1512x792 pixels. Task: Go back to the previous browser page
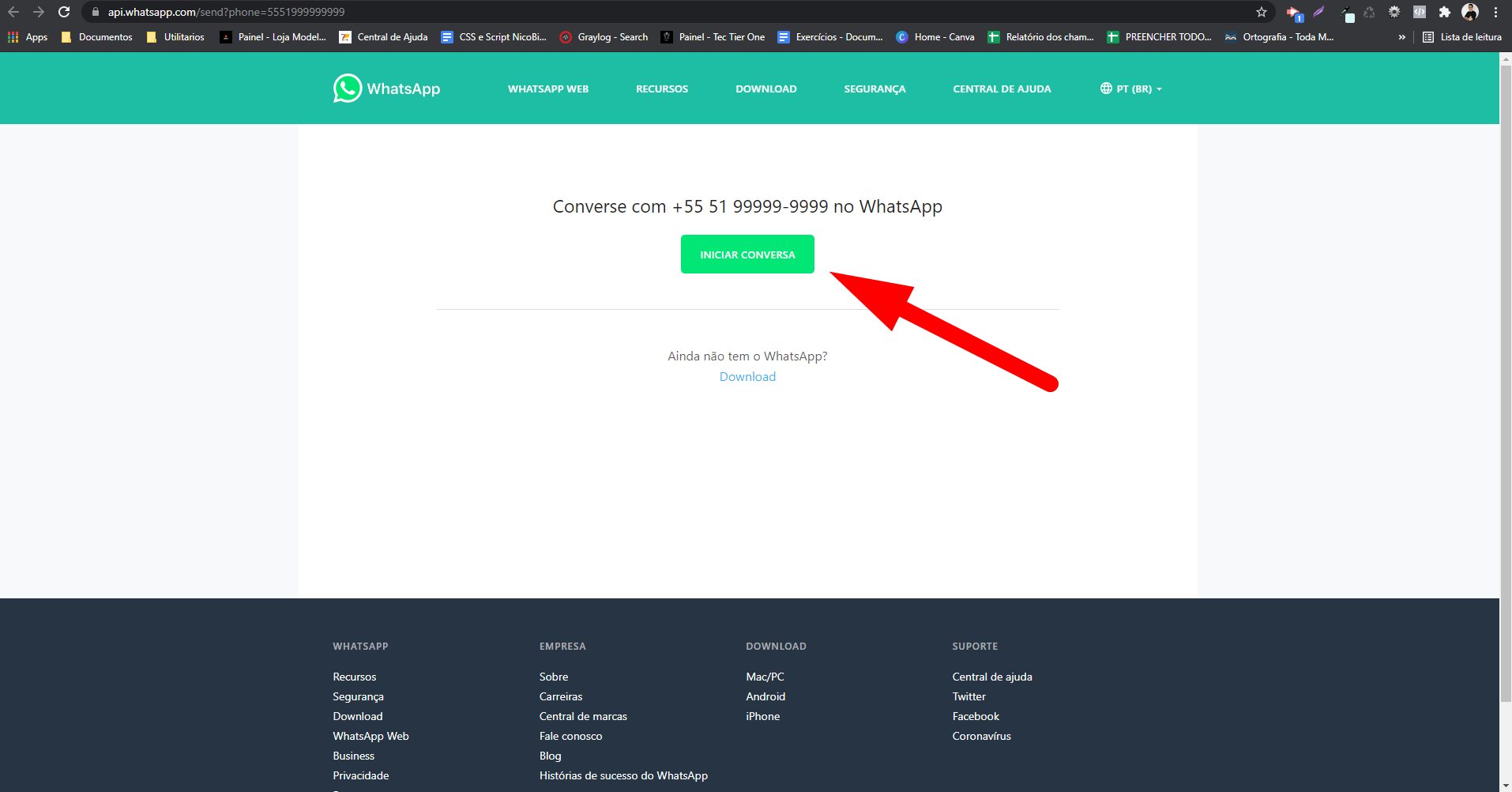point(13,12)
